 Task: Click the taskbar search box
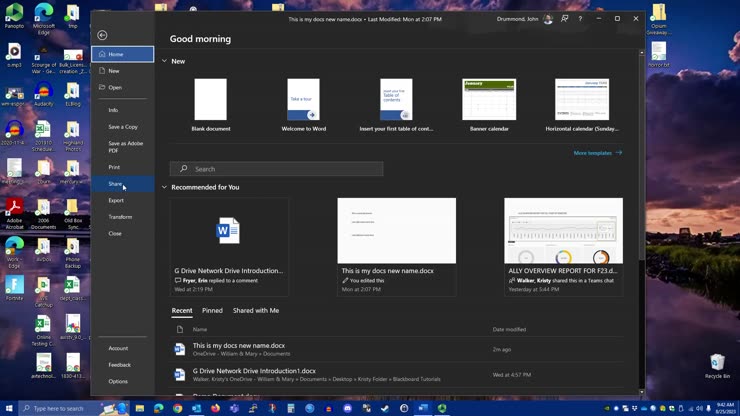[x=74, y=408]
